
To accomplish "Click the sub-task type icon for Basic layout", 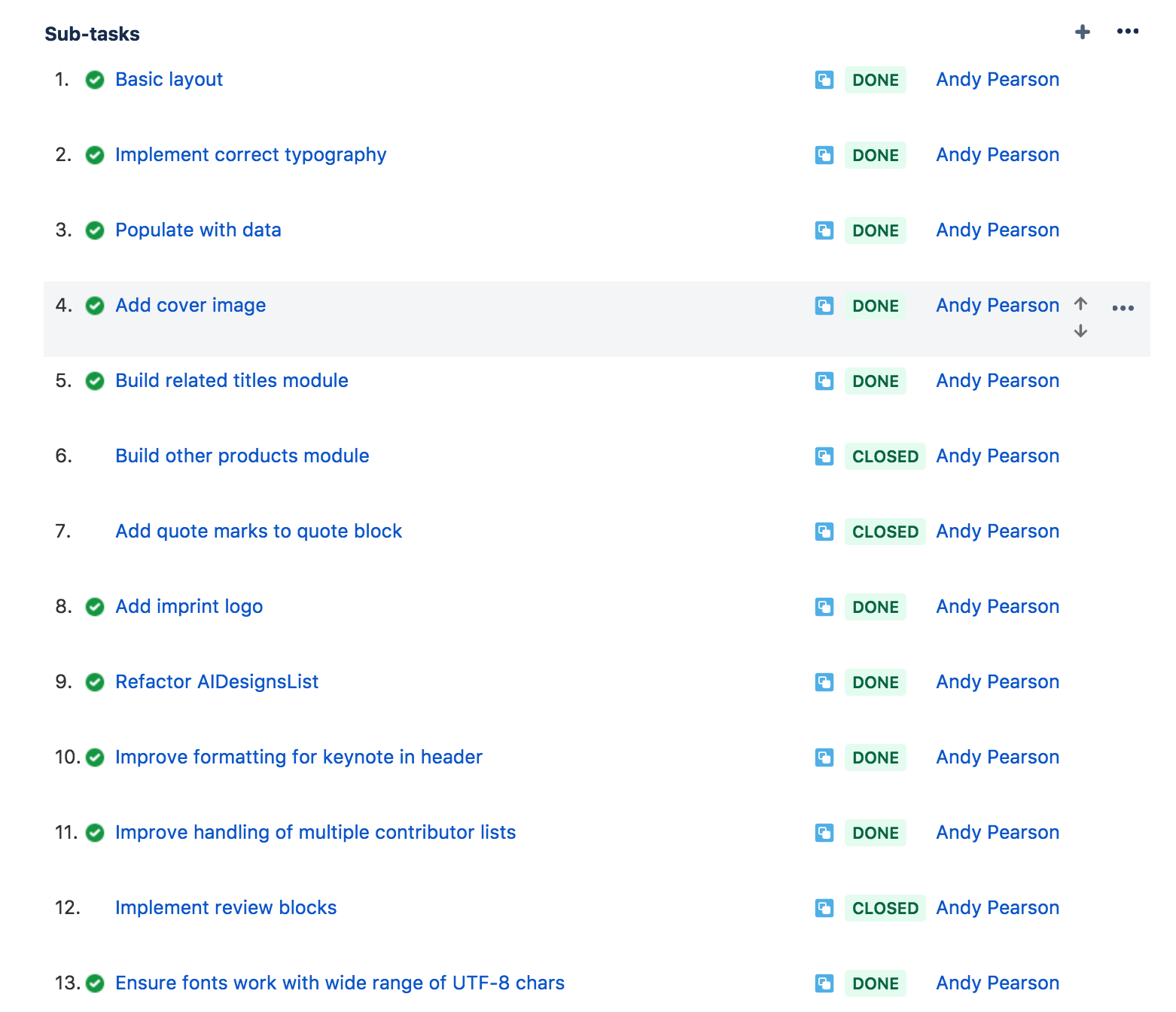I will click(x=824, y=80).
